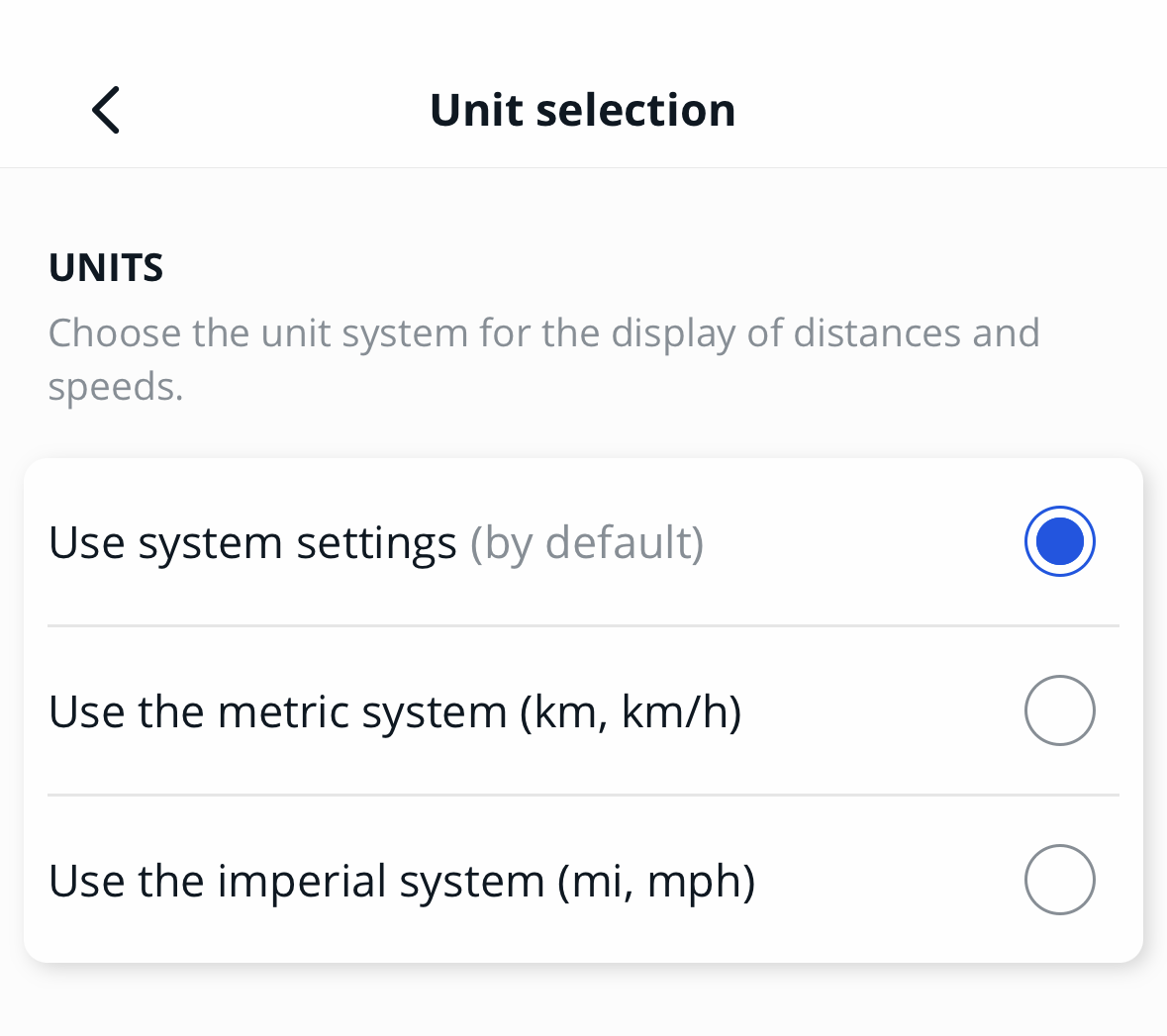
Task: Select the system settings radio button
Action: pyautogui.click(x=1059, y=541)
